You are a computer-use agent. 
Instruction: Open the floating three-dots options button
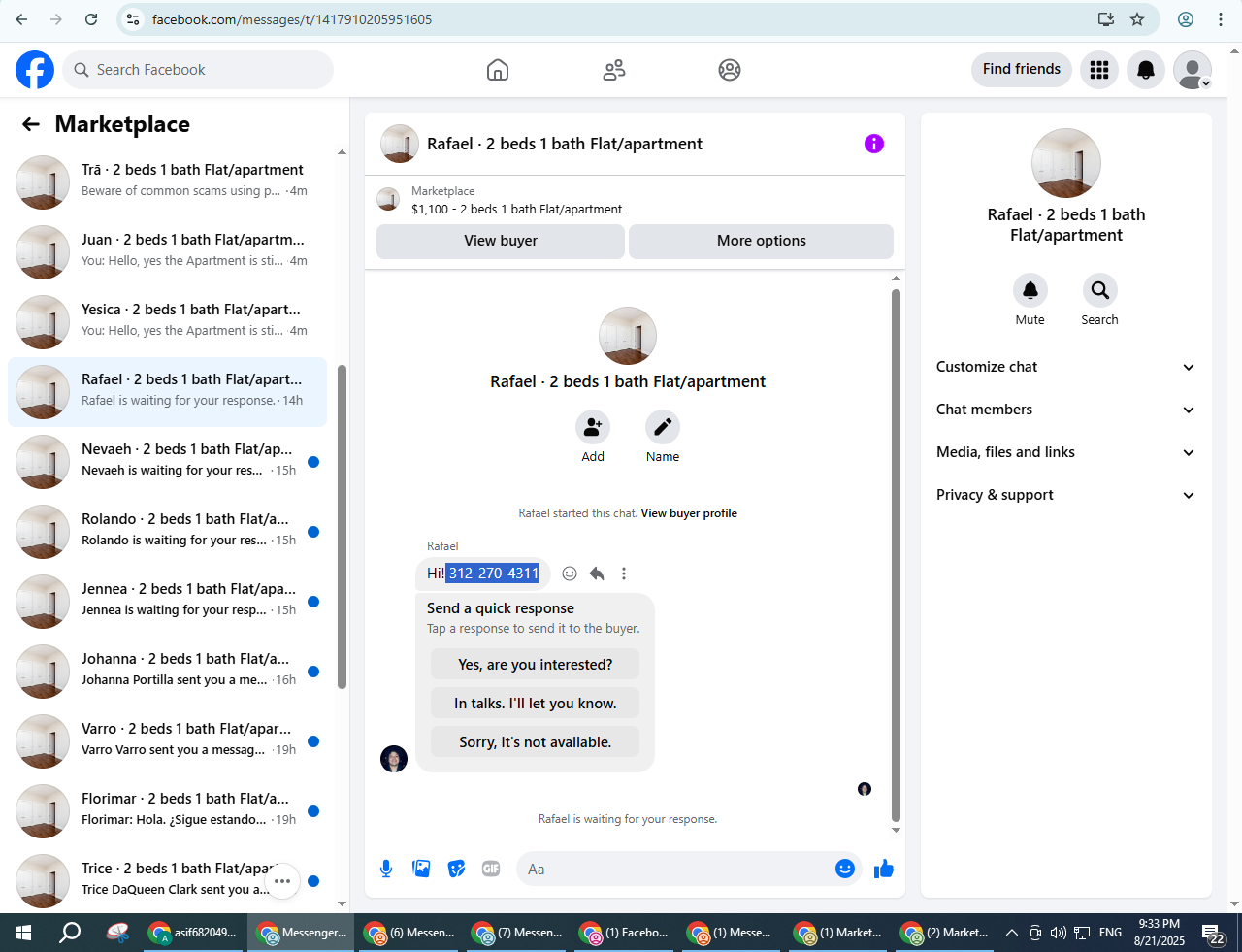click(282, 881)
